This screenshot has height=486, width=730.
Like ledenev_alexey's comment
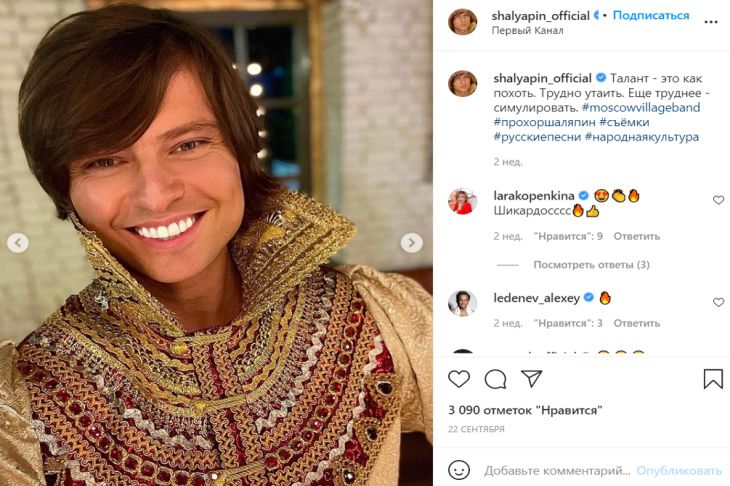[x=718, y=302]
